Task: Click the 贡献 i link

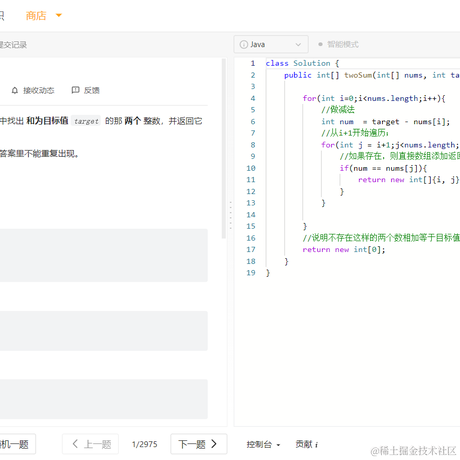Action: pos(306,444)
